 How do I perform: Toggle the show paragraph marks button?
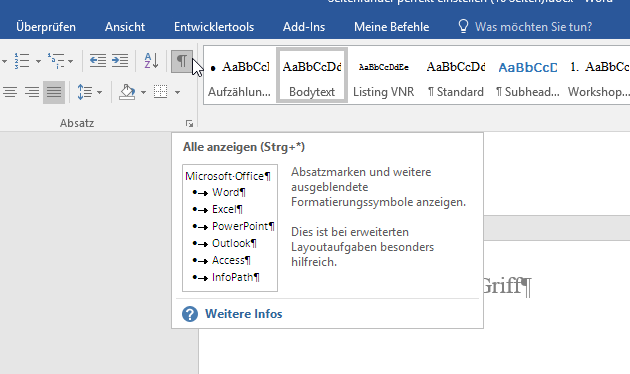coord(182,61)
